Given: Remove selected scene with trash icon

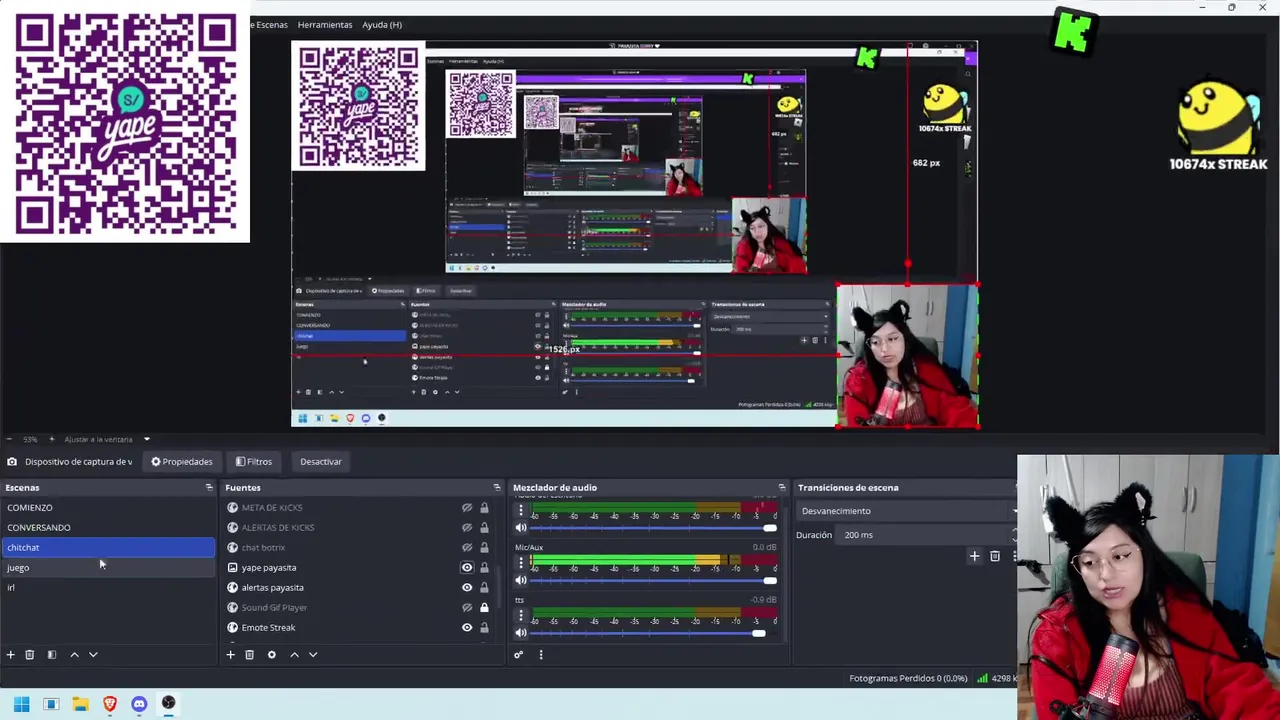Looking at the screenshot, I should 30,654.
